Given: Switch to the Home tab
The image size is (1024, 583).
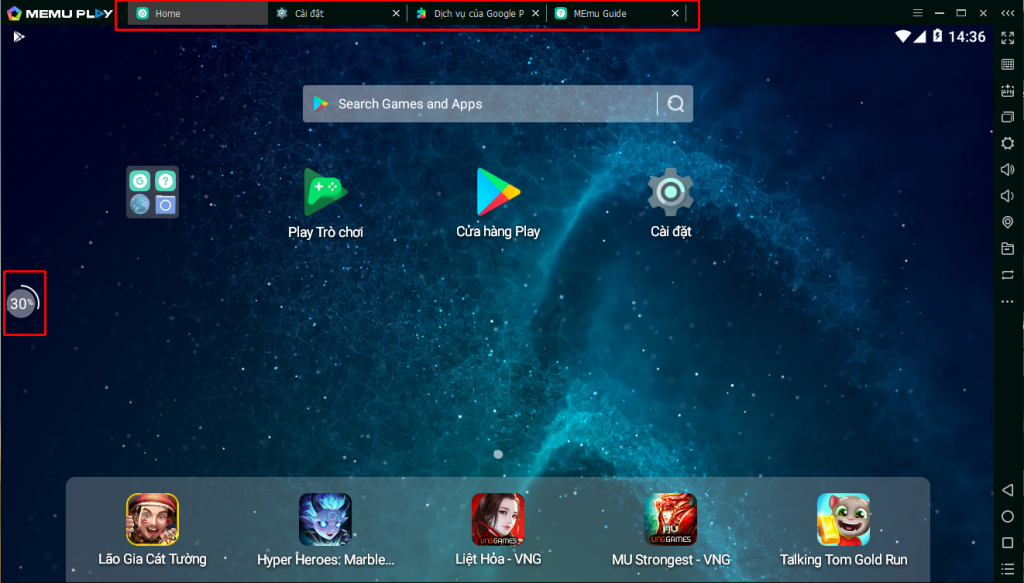Looking at the screenshot, I should click(197, 13).
